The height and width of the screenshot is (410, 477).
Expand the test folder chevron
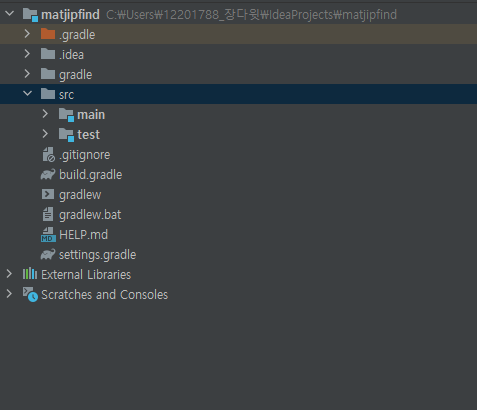coord(45,134)
